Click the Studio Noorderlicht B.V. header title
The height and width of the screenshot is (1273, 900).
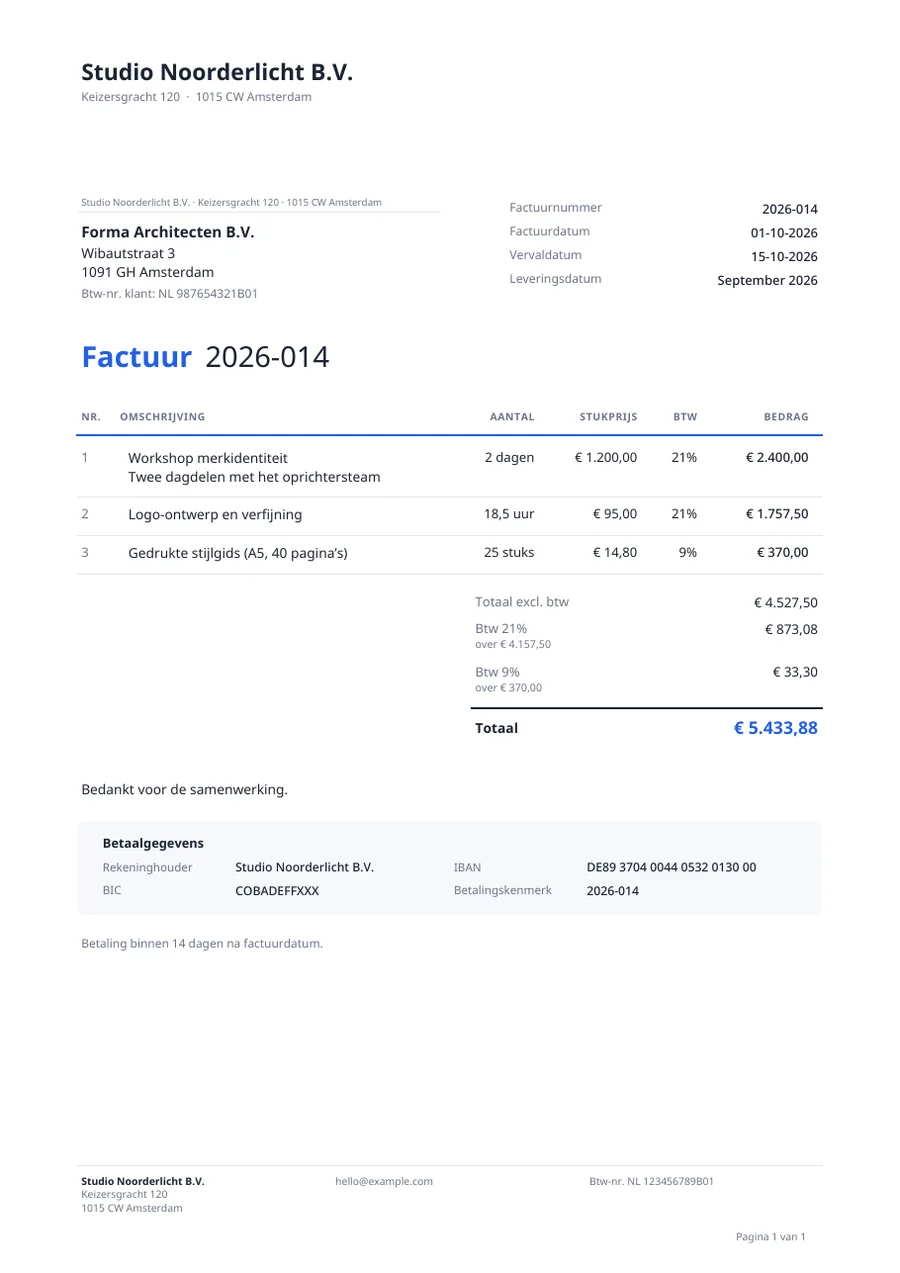pos(217,72)
